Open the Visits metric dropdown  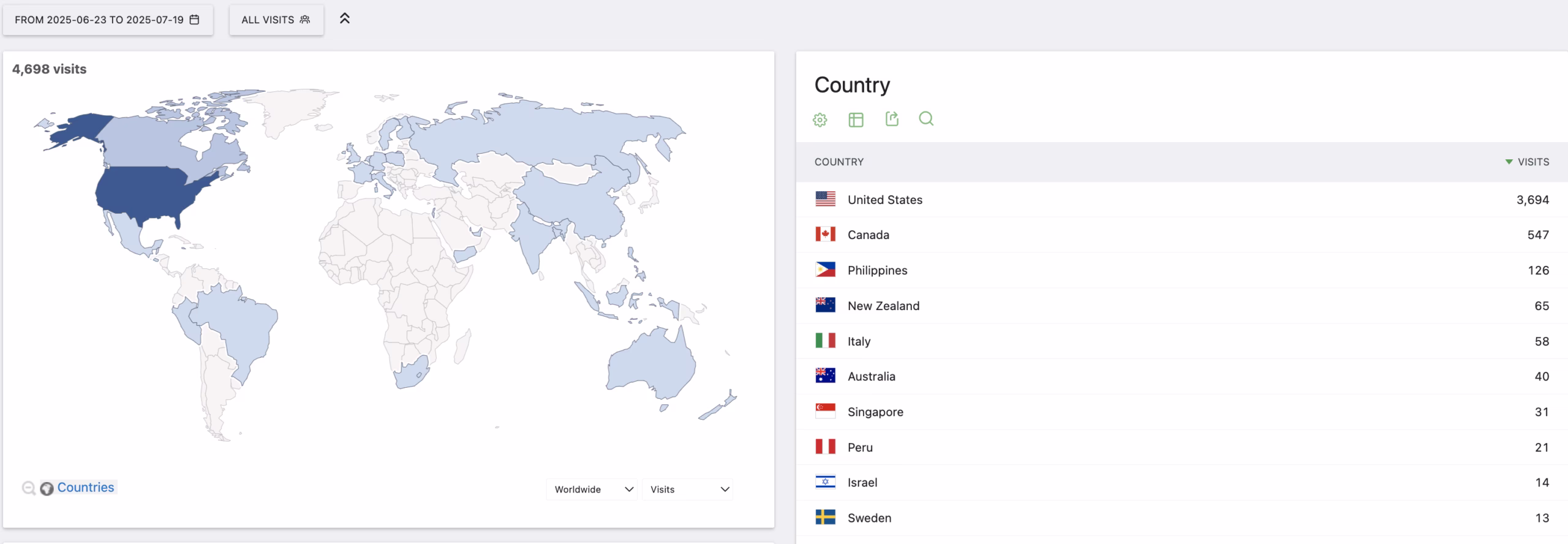point(688,489)
